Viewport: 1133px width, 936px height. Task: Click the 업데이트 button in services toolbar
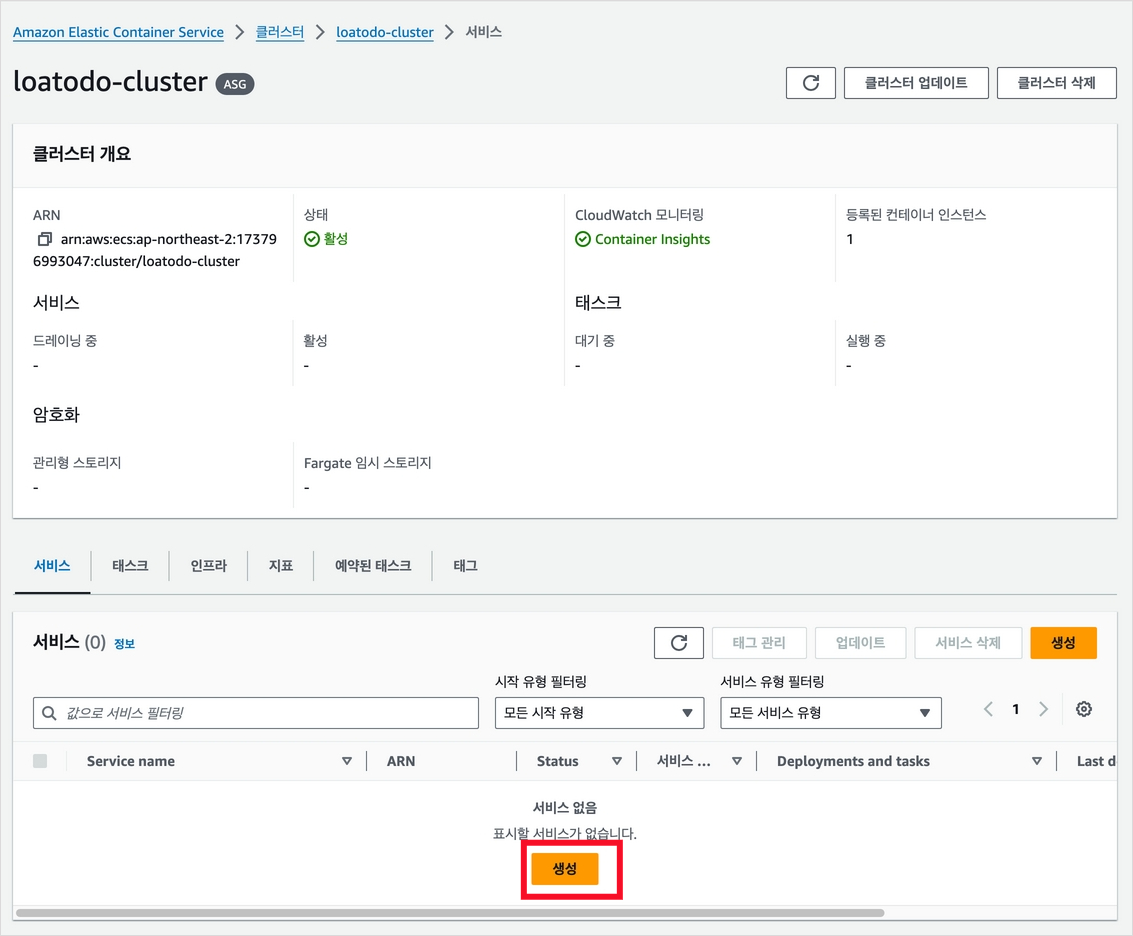pos(860,643)
